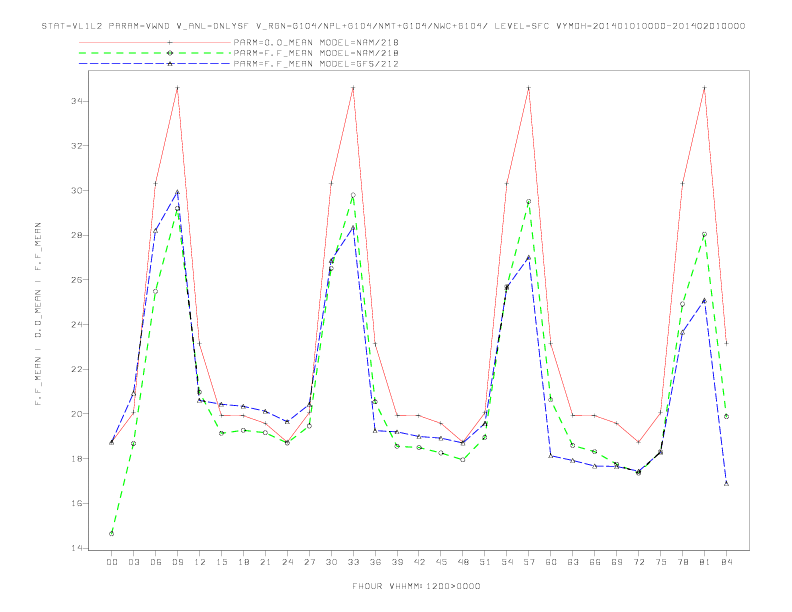Click x-axis forecast hour label 36
The width and height of the screenshot is (792, 612).
pyautogui.click(x=375, y=562)
